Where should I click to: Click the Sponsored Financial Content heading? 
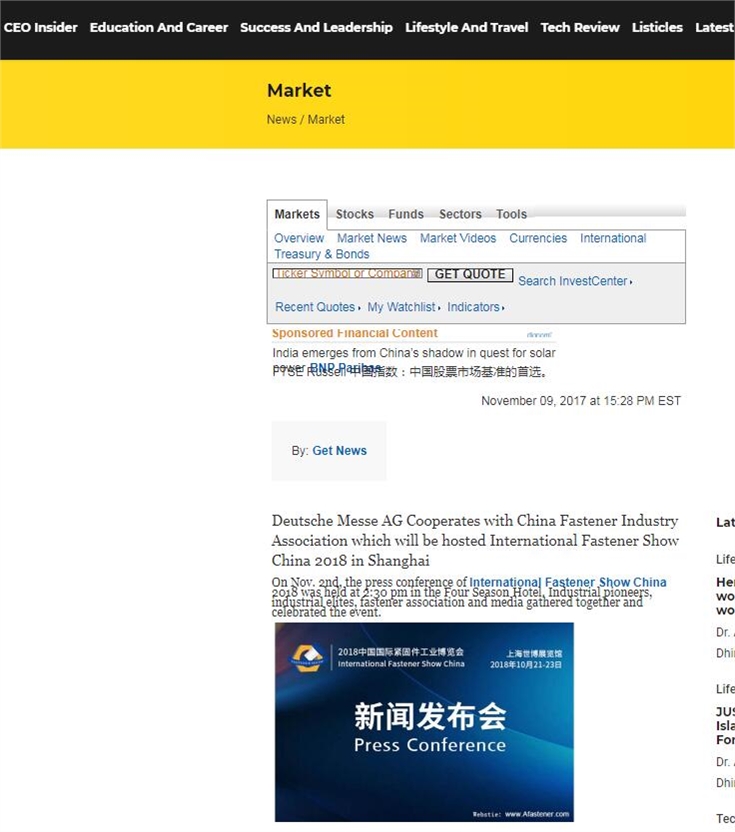[x=354, y=333]
